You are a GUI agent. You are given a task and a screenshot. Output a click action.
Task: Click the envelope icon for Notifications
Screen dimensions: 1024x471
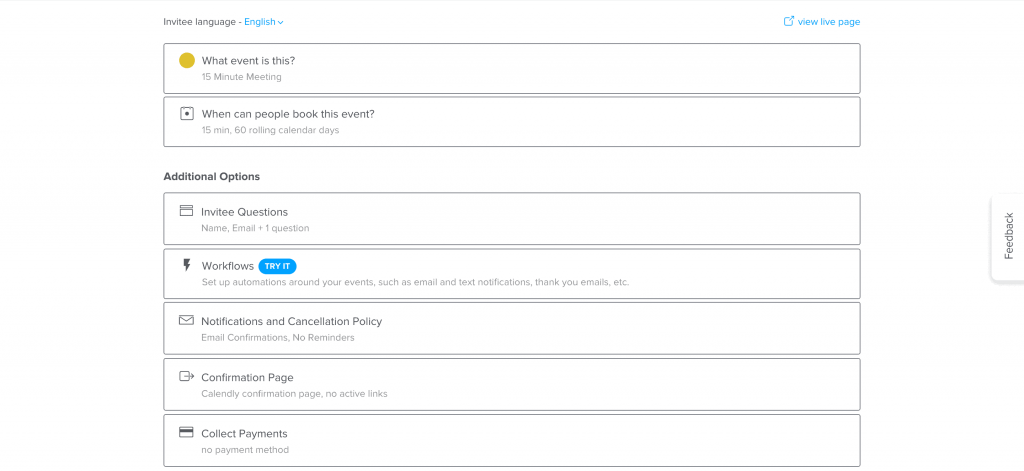pyautogui.click(x=186, y=320)
